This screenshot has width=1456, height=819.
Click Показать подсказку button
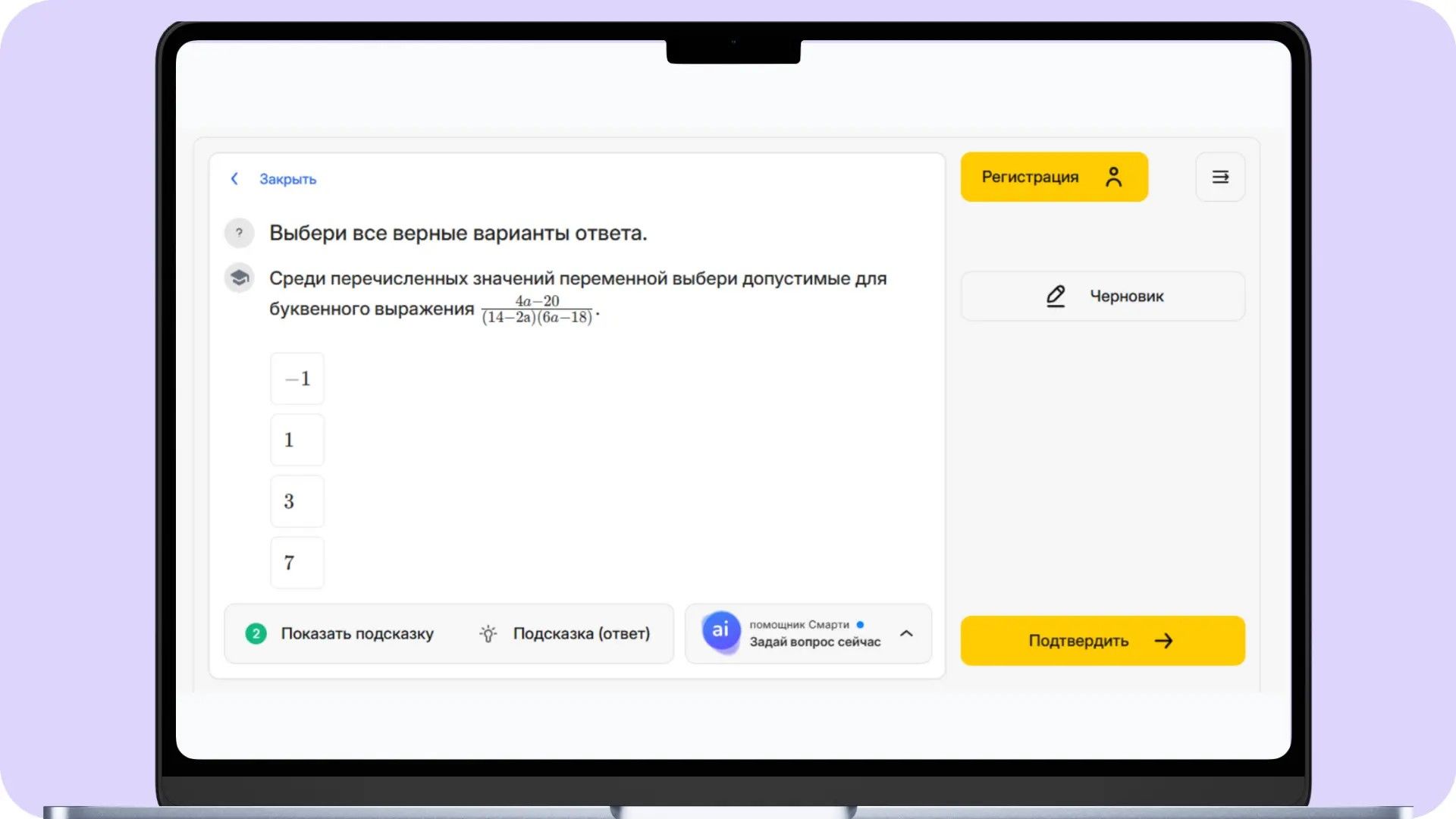(x=340, y=633)
